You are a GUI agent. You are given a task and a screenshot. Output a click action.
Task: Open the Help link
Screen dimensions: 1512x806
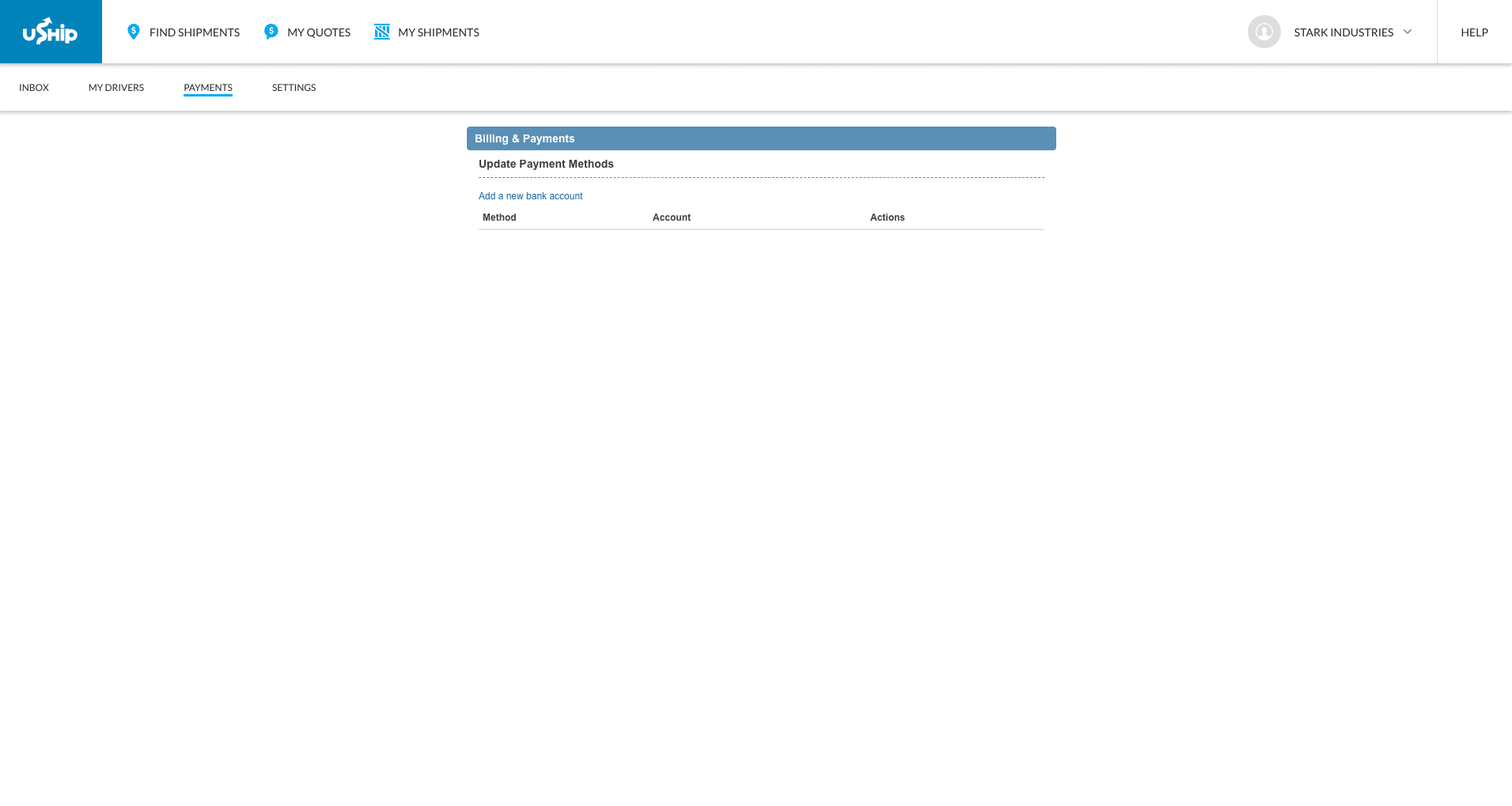[1474, 32]
